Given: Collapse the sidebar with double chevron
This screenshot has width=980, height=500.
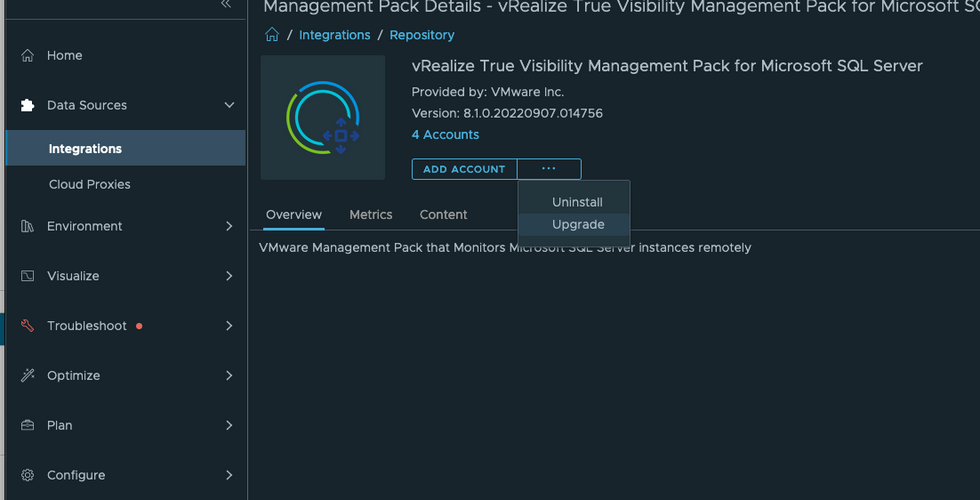Looking at the screenshot, I should click(226, 5).
